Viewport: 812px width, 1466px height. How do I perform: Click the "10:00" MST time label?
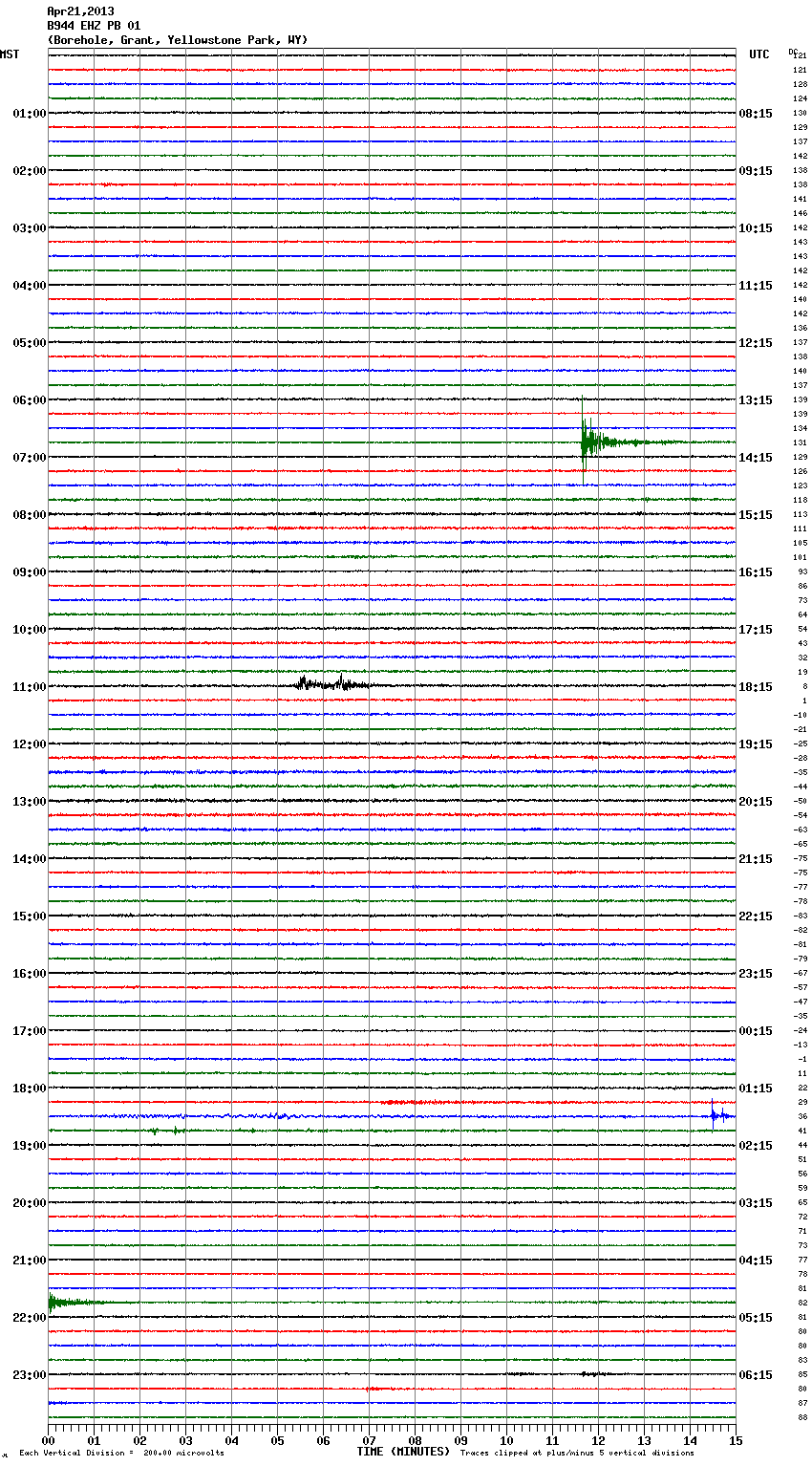30,630
